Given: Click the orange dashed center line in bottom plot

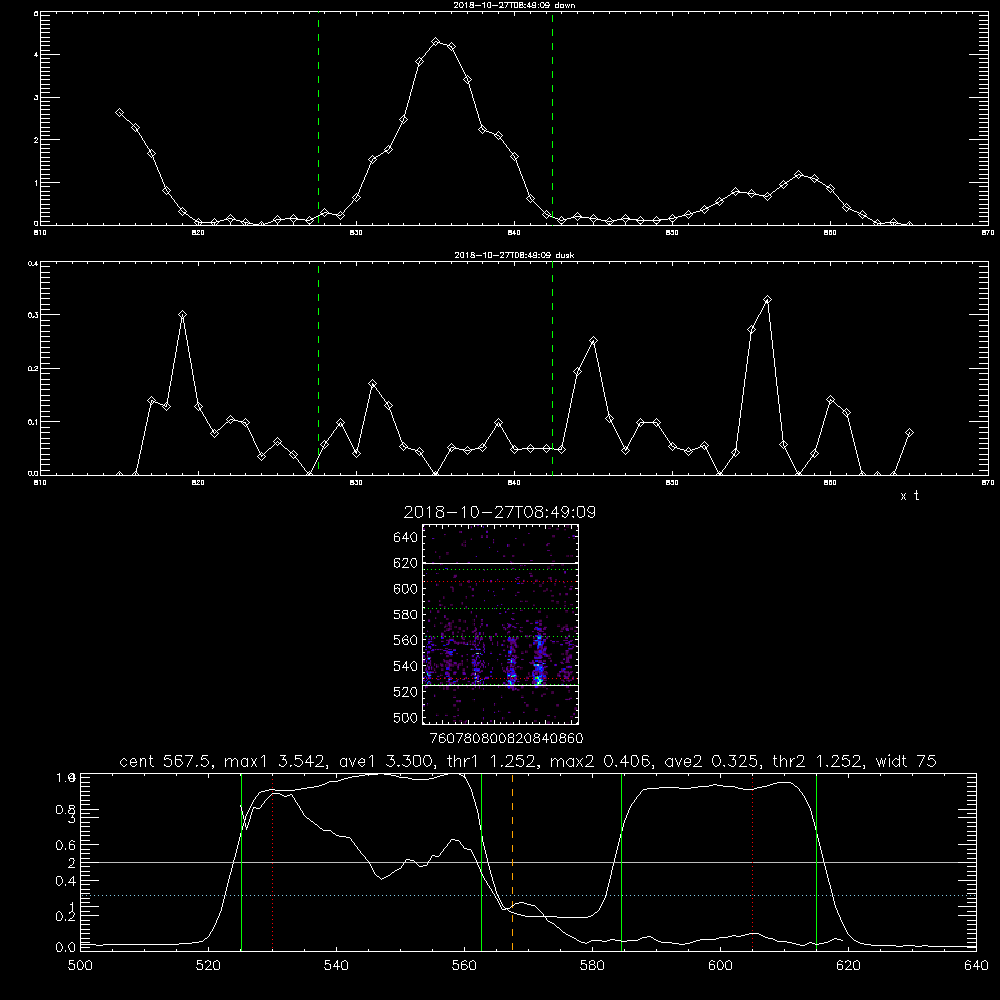Looking at the screenshot, I should click(x=513, y=861).
